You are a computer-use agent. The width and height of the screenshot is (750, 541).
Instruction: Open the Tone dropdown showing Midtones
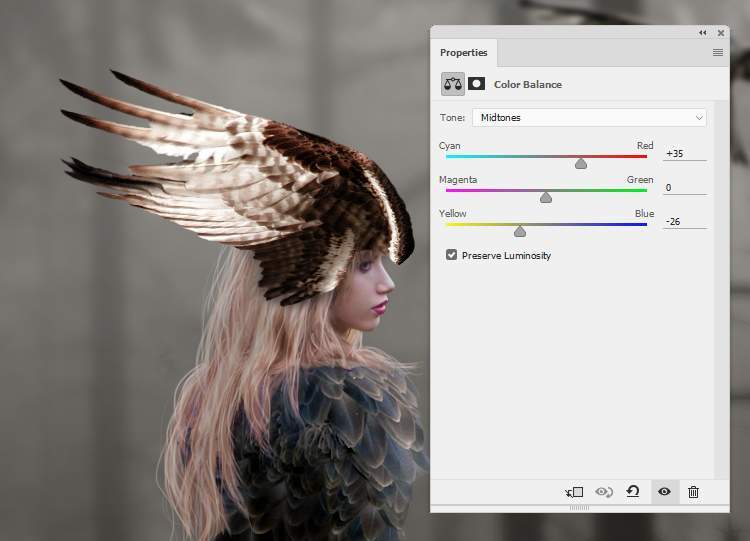[589, 118]
